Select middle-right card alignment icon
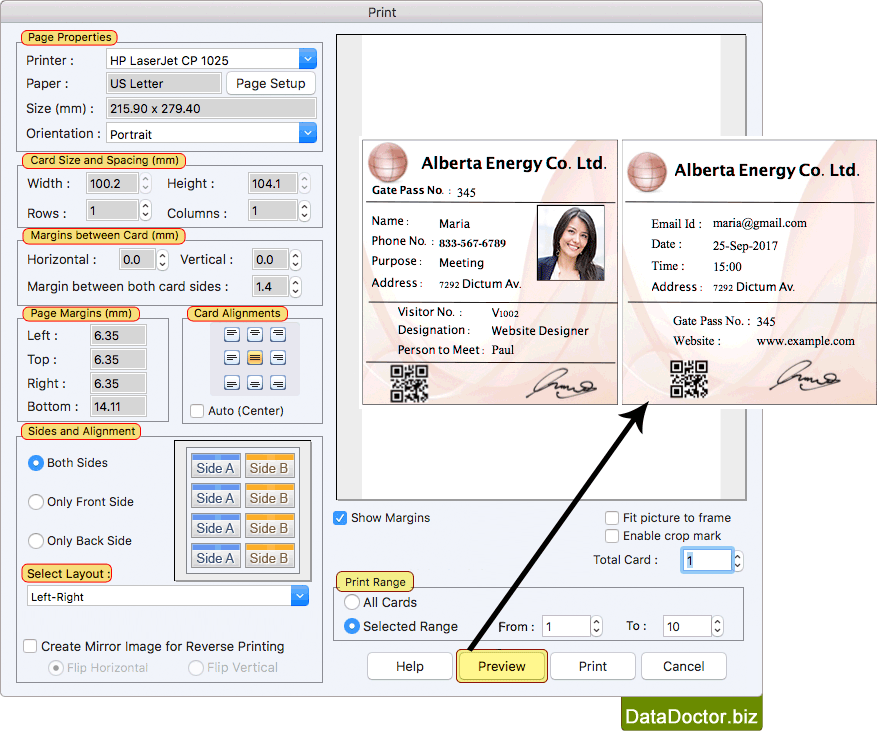 pyautogui.click(x=277, y=358)
